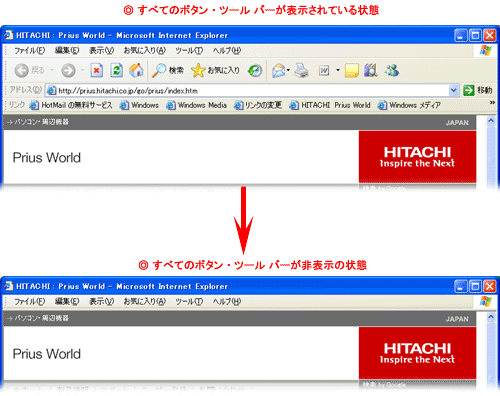This screenshot has height=396, width=500.
Task: Click IE title bar icon in lower window
Action: 9,286
